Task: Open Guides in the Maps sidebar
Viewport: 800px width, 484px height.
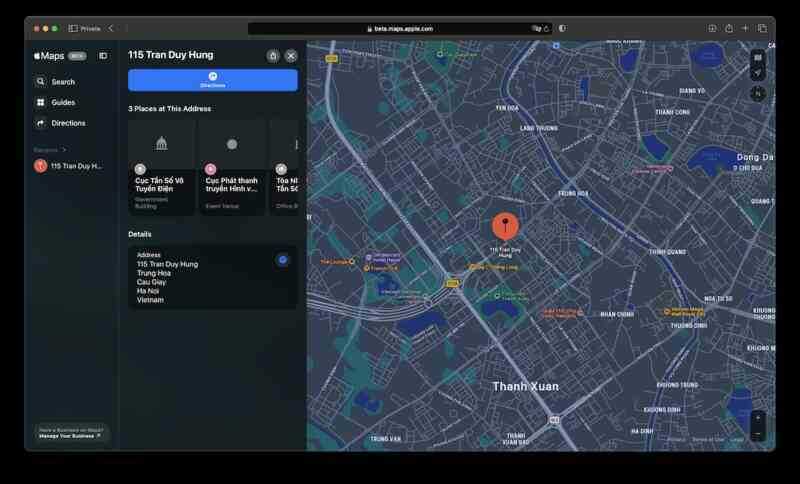Action: [x=63, y=102]
